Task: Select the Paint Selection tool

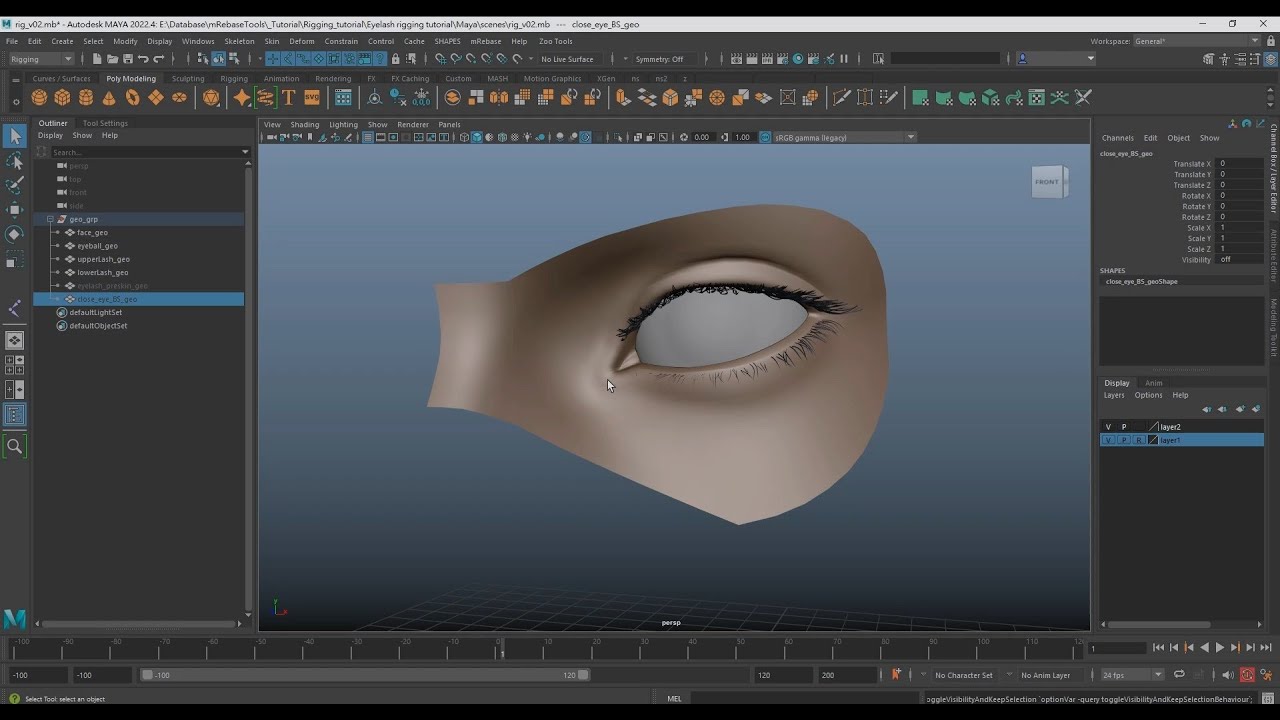Action: pyautogui.click(x=15, y=185)
